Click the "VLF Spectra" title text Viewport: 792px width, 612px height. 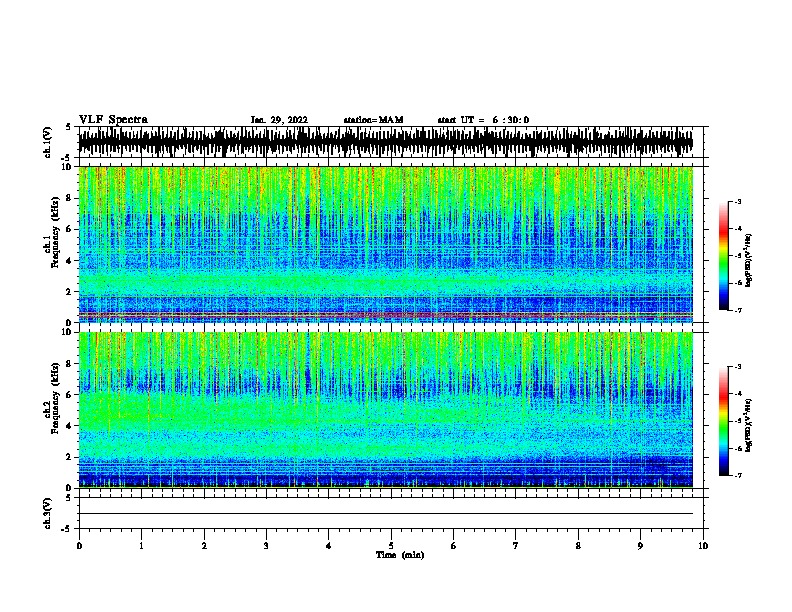[x=113, y=120]
